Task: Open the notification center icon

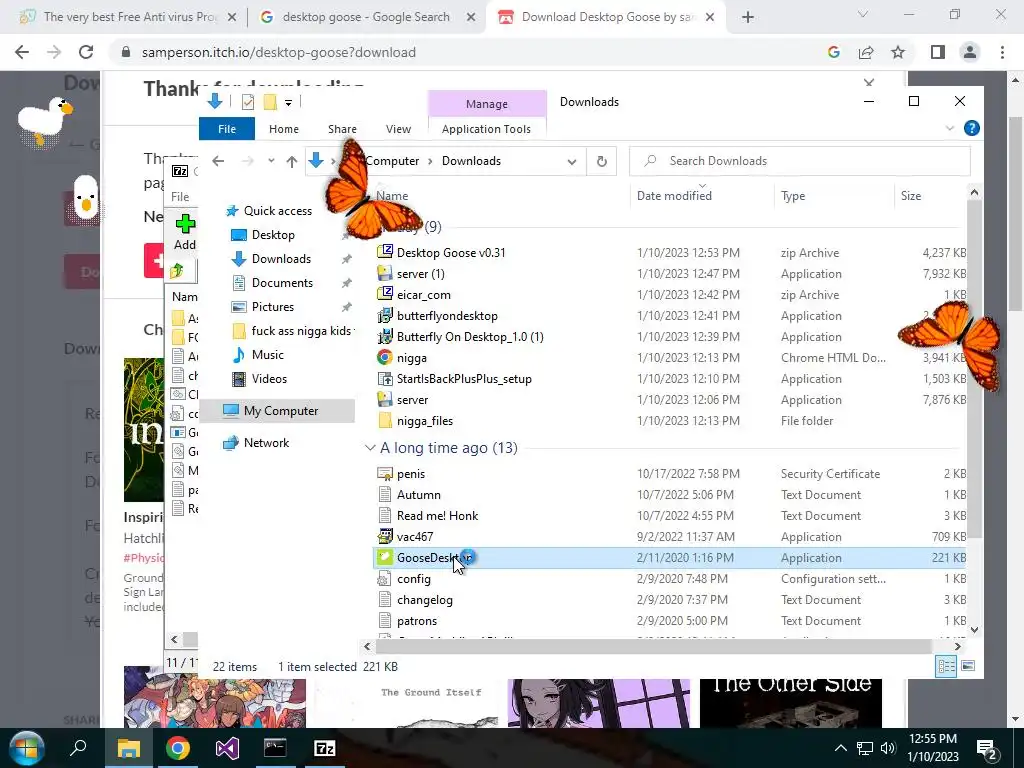Action: tap(986, 749)
